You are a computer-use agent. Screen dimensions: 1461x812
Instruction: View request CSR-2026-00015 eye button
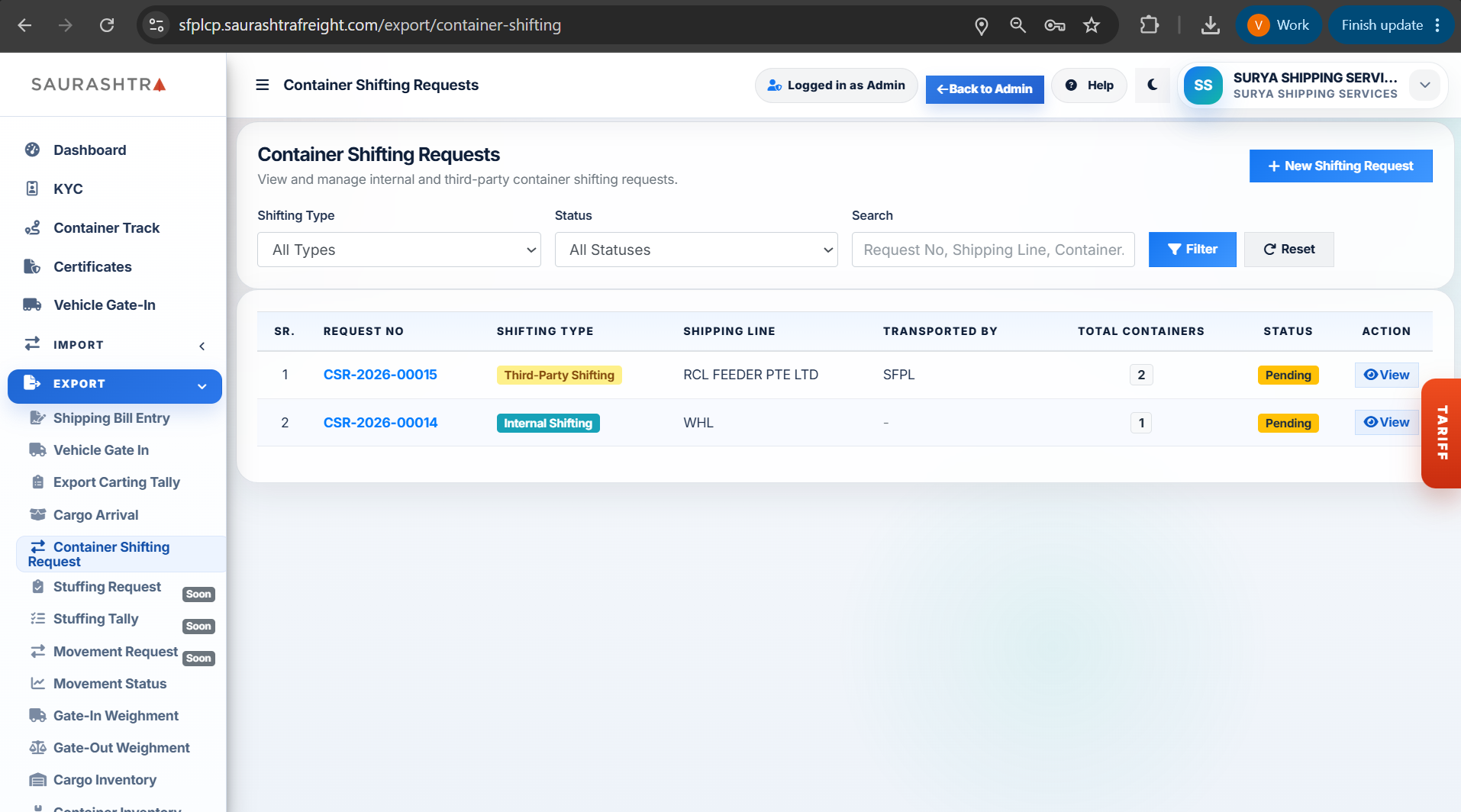[x=1386, y=375]
